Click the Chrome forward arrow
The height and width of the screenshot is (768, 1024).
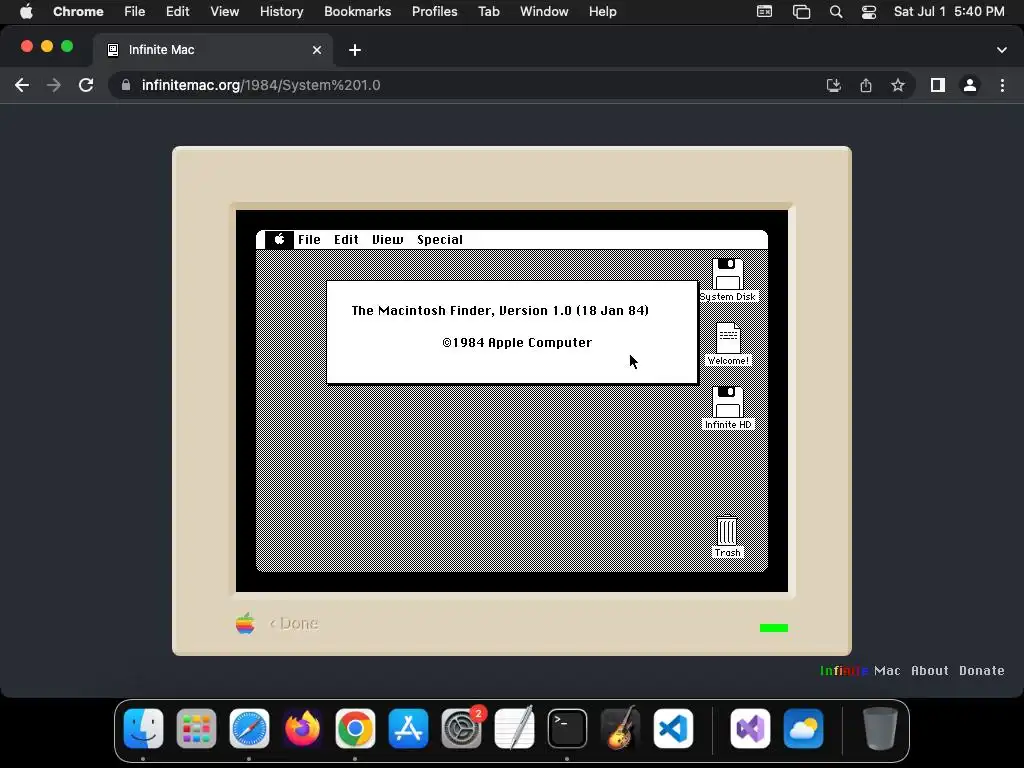[x=54, y=86]
